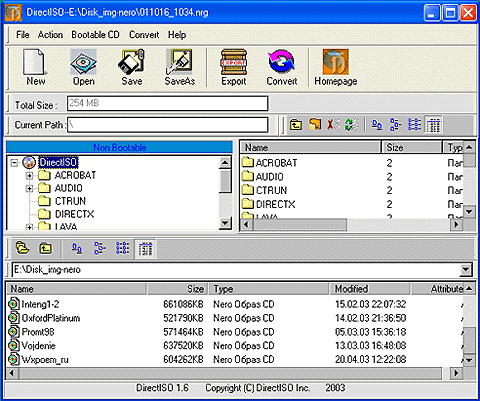Open the Convert menu

pyautogui.click(x=144, y=35)
